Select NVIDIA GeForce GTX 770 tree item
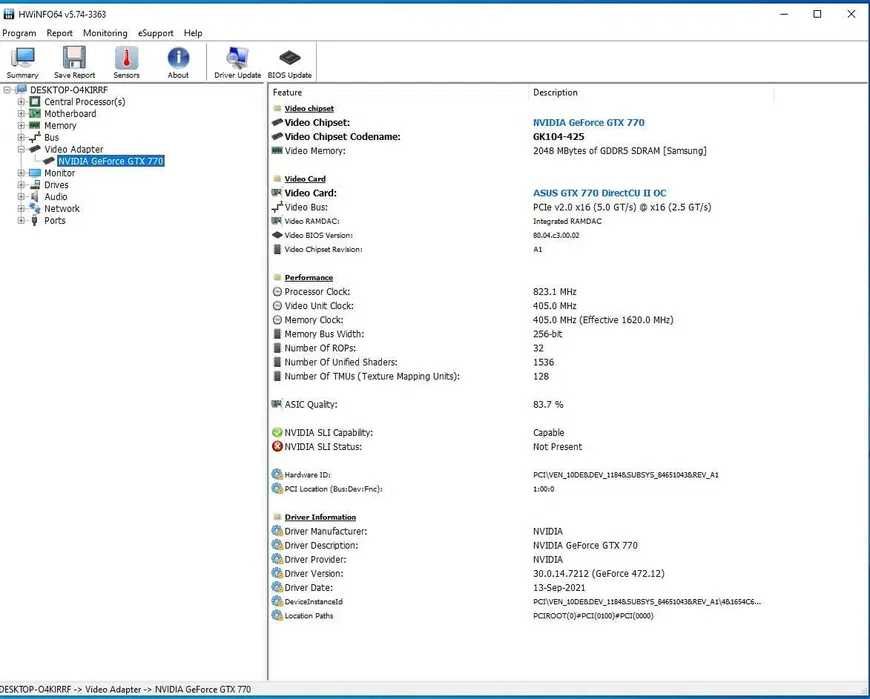870x699 pixels. tap(111, 161)
